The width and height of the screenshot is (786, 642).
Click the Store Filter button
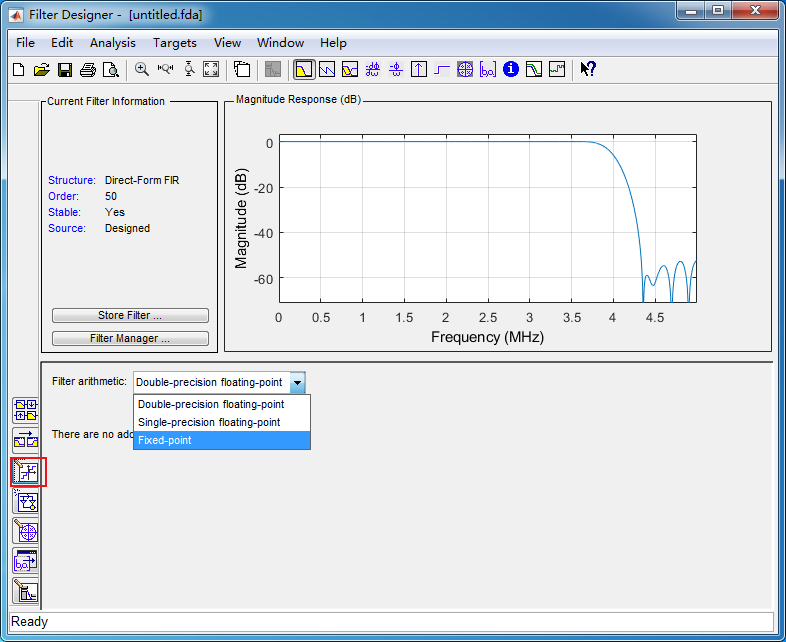pos(130,316)
